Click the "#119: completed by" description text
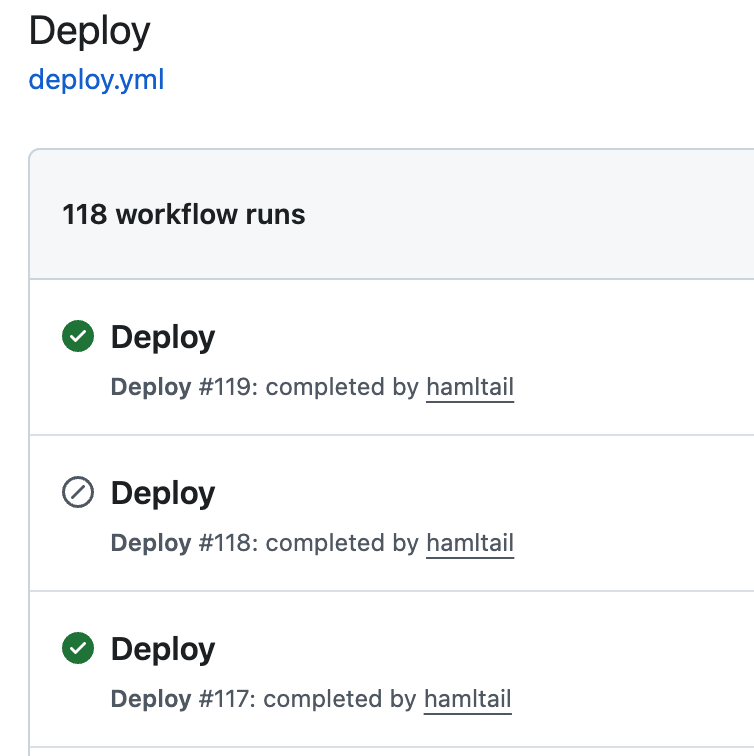The width and height of the screenshot is (754, 756). (x=308, y=387)
